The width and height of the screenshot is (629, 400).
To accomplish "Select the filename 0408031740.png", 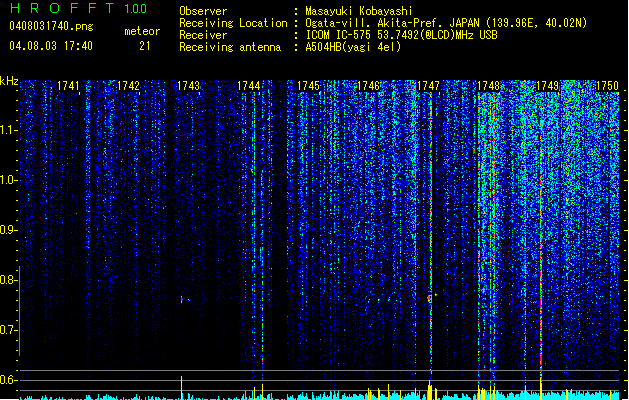I will point(51,26).
